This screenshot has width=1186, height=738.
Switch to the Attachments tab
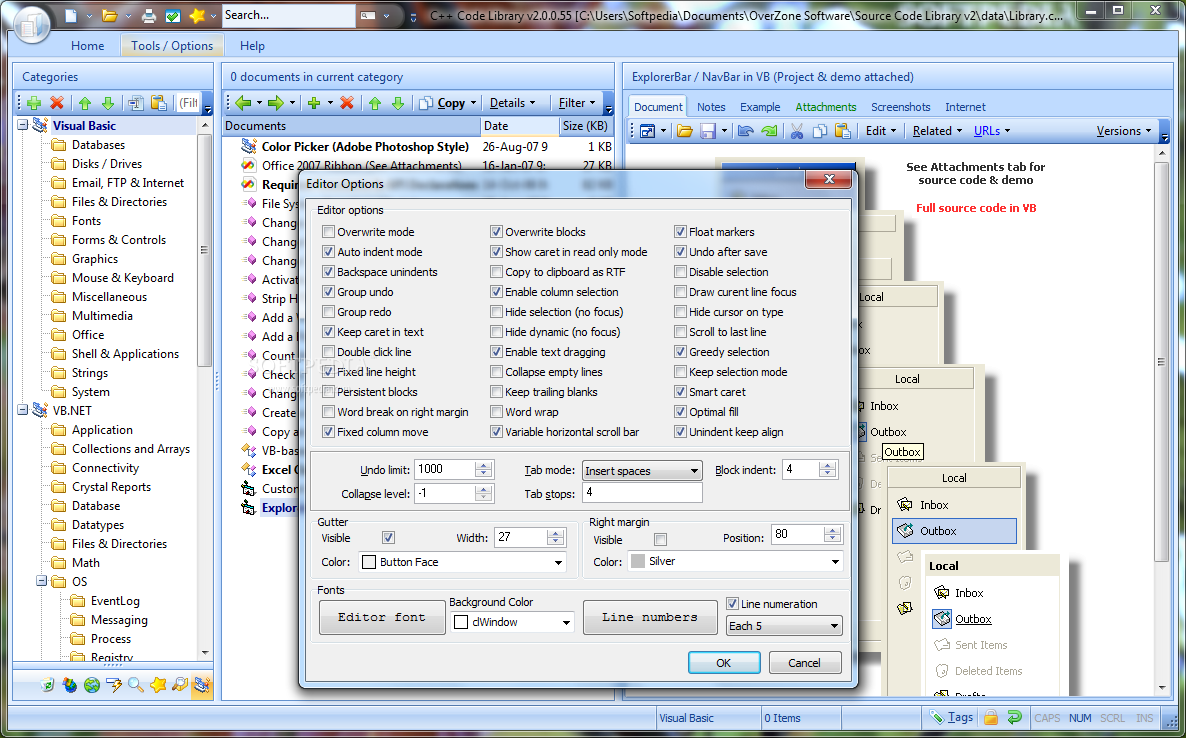coord(826,107)
